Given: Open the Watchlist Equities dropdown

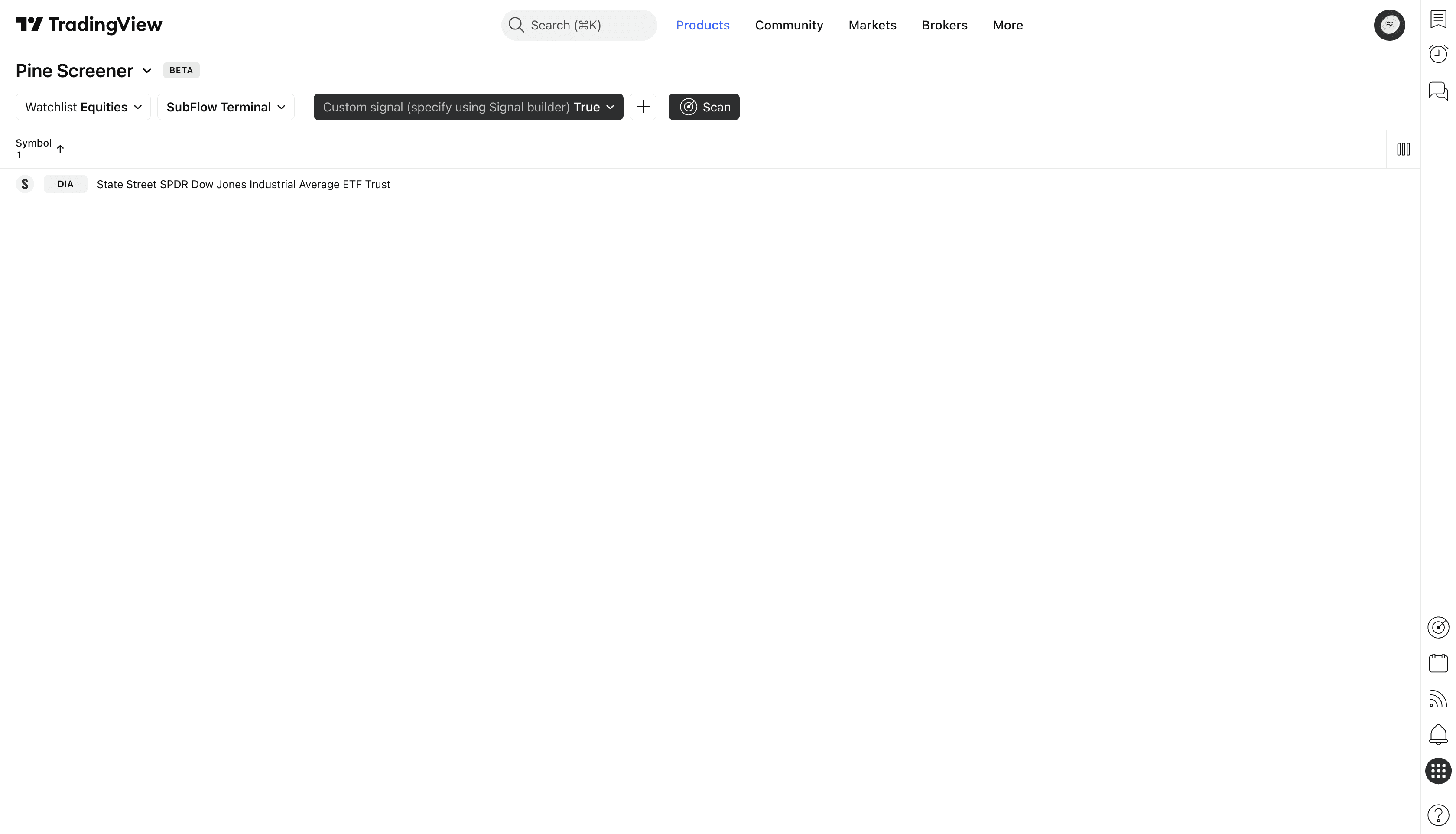Looking at the screenshot, I should tap(83, 107).
